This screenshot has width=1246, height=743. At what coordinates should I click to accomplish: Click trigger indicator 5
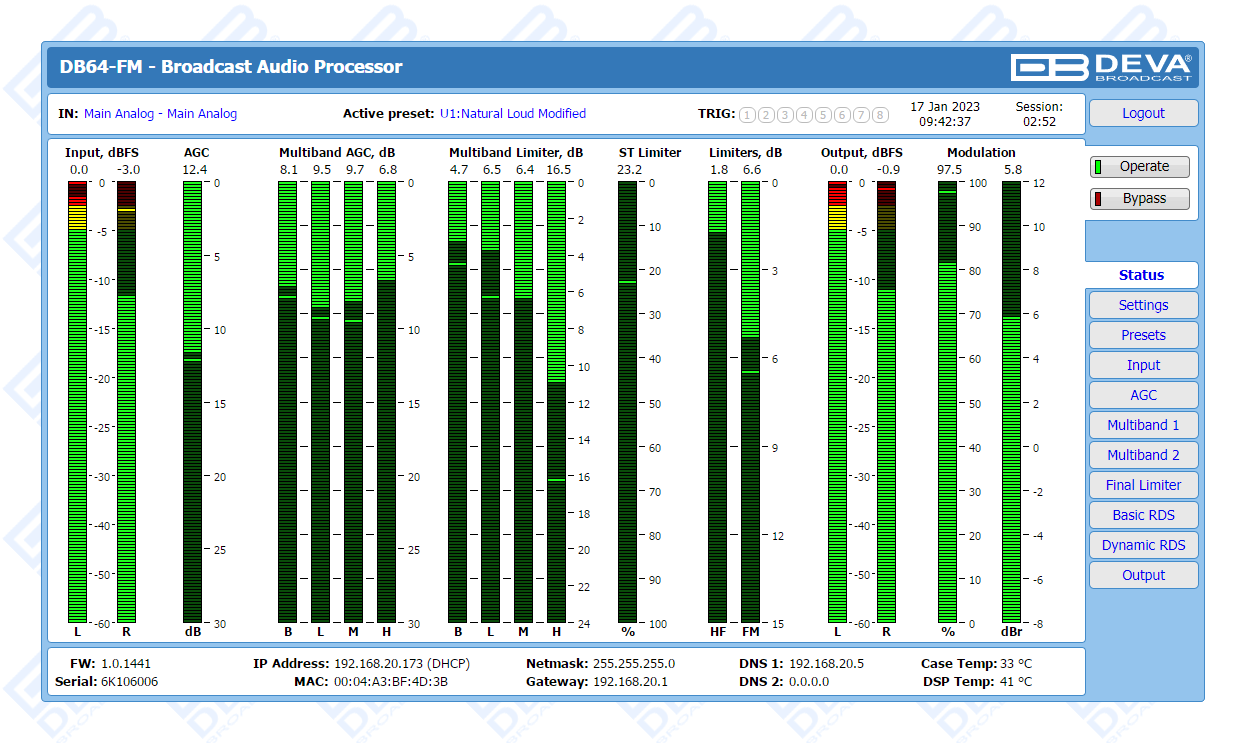click(x=823, y=115)
